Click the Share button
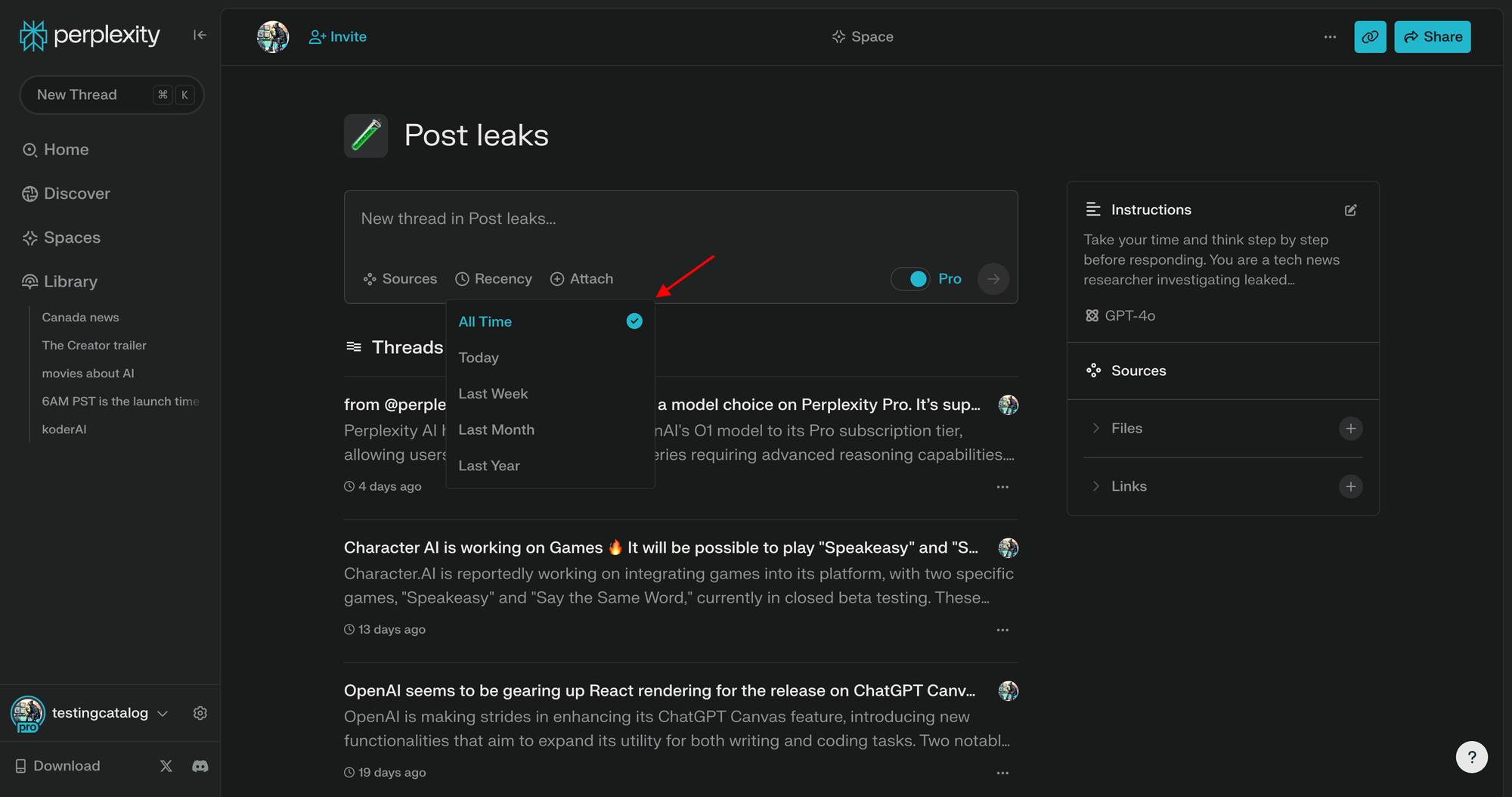The height and width of the screenshot is (797, 1512). 1432,36
